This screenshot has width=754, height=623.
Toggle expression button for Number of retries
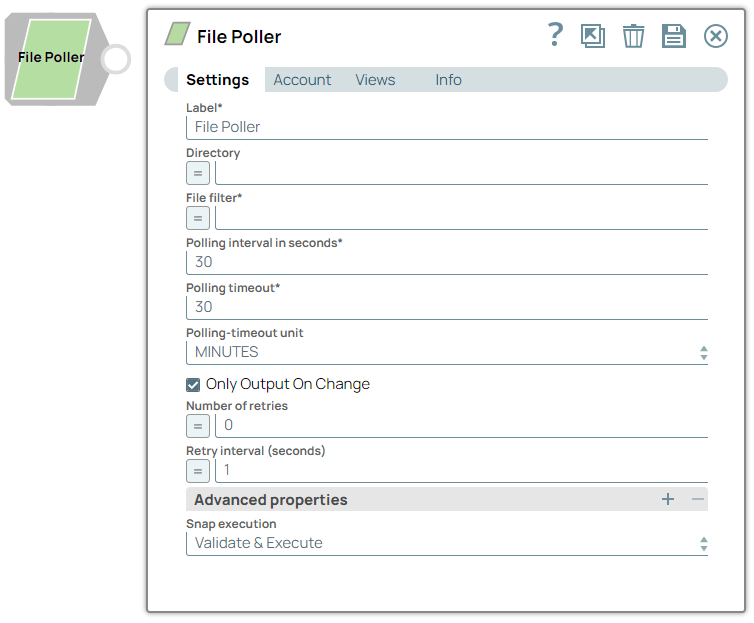[x=198, y=425]
